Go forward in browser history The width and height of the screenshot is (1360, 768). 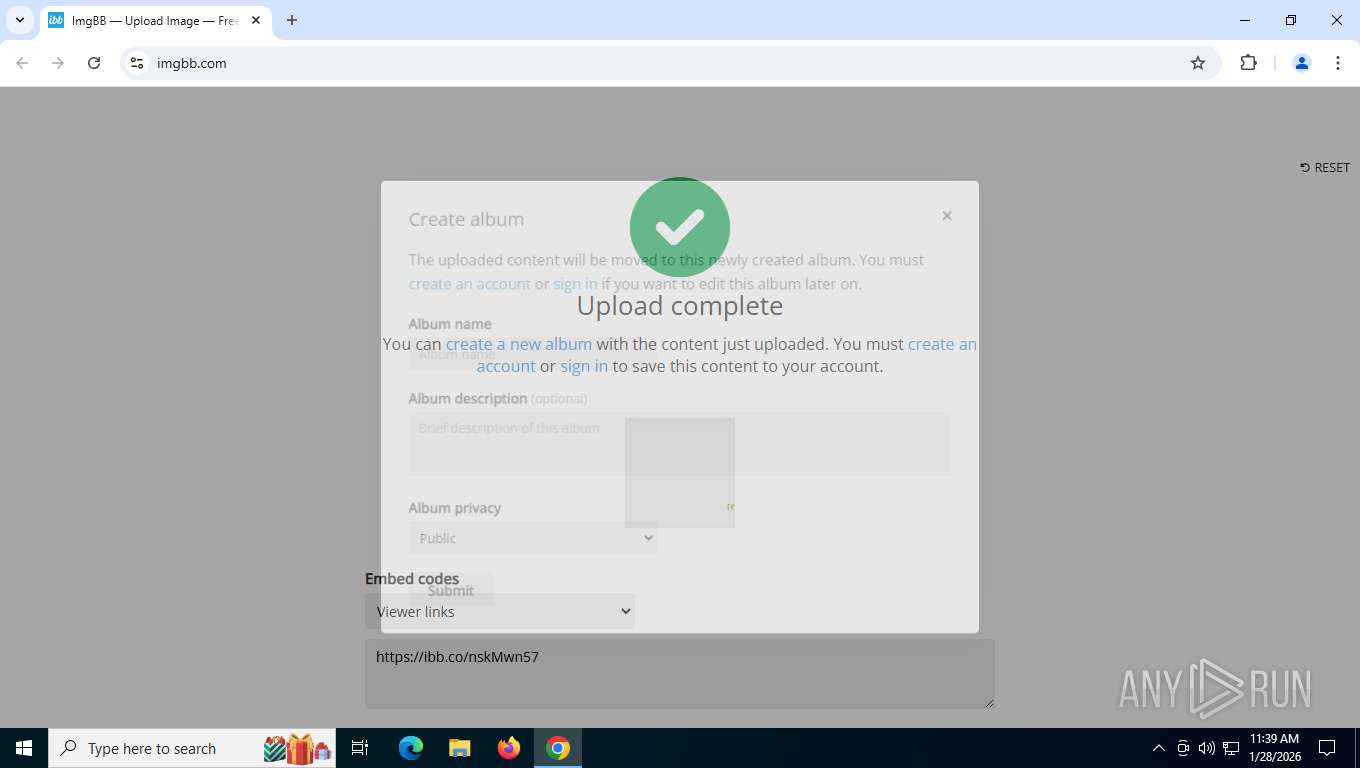58,63
